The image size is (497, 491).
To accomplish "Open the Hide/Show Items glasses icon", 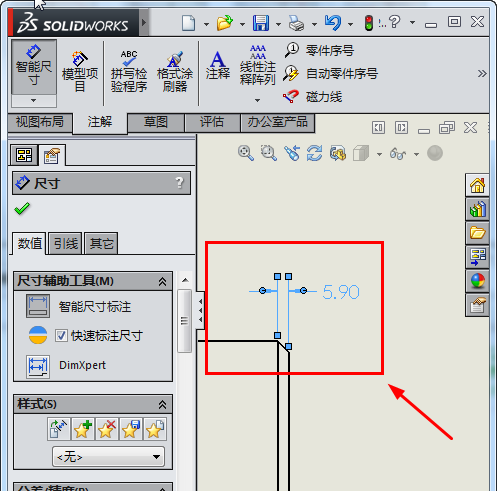I will pyautogui.click(x=398, y=154).
